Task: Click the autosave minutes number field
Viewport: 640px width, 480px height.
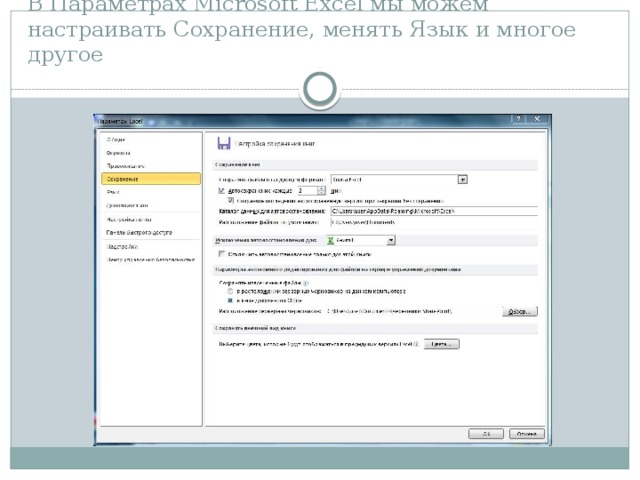Action: [307, 191]
